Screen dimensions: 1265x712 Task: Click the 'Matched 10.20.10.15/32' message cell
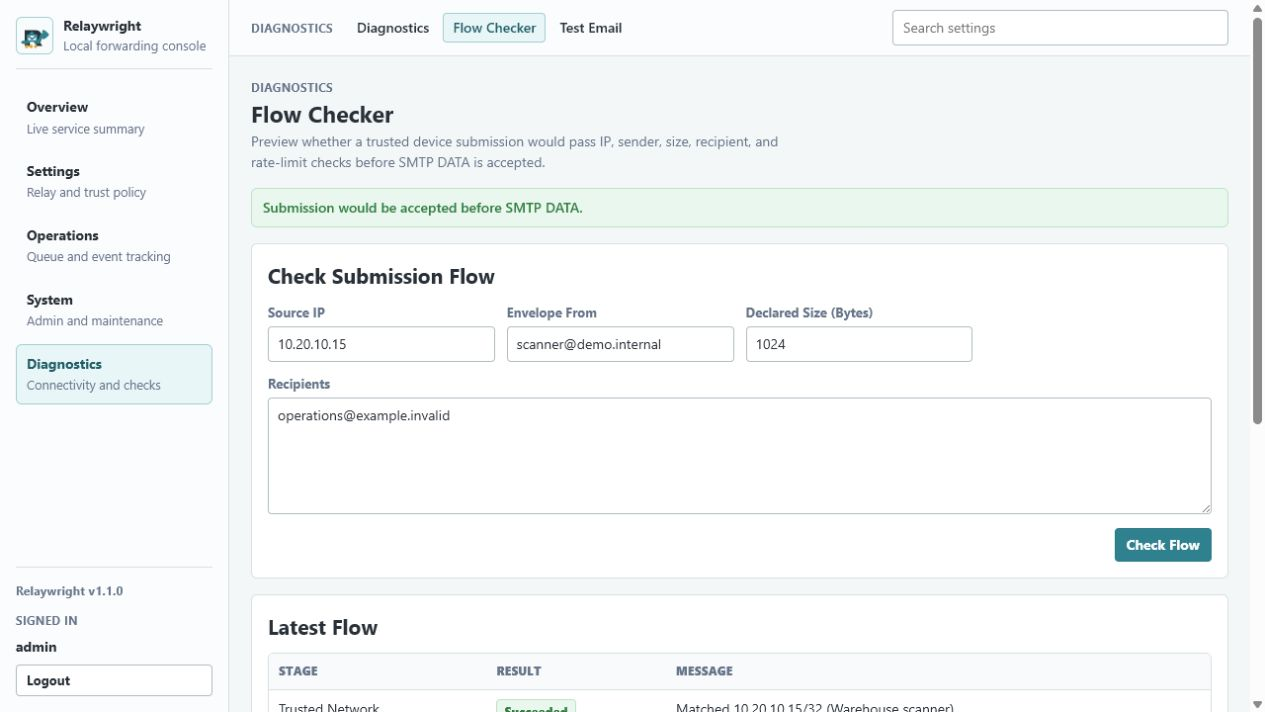(815, 706)
